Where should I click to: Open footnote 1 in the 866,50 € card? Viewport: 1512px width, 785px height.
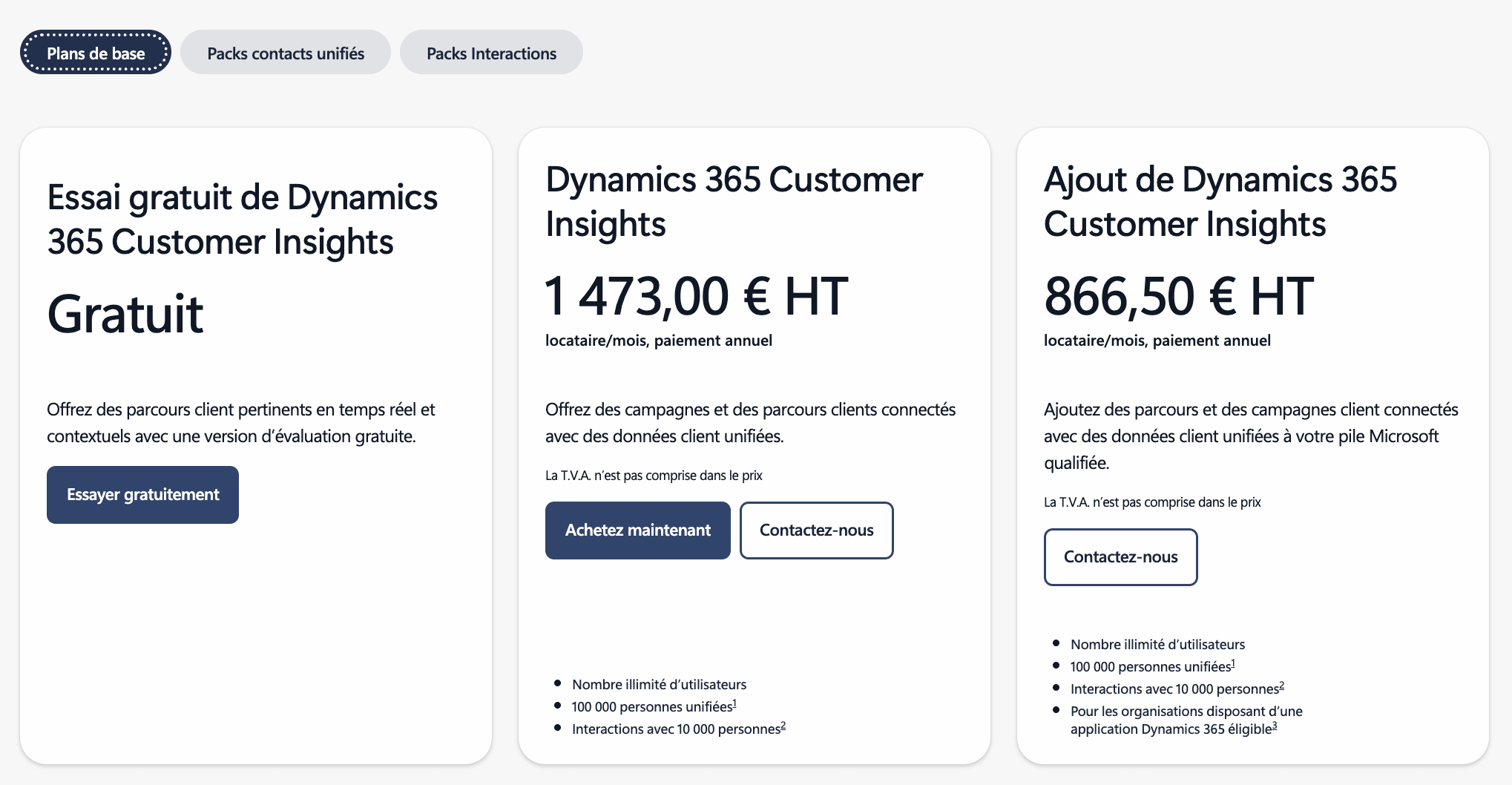[x=1233, y=663]
